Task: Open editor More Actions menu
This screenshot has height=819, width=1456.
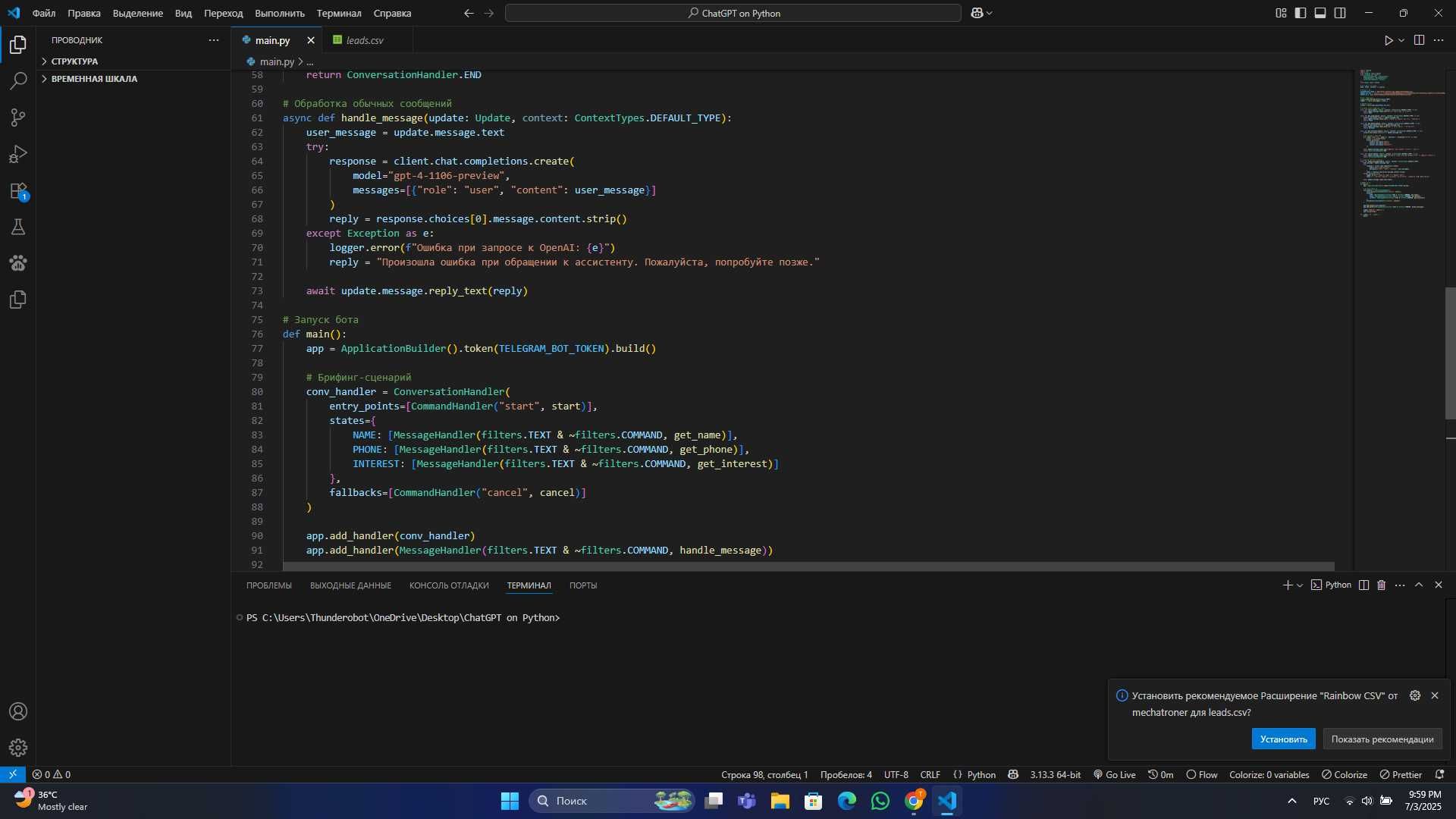Action: 1439,40
